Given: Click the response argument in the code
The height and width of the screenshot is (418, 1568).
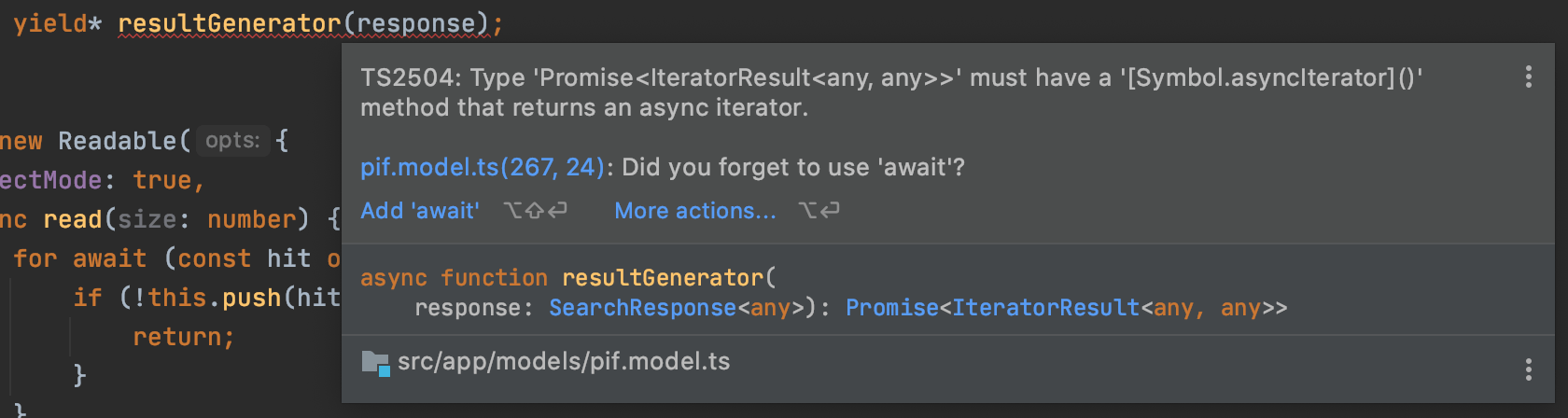Looking at the screenshot, I should [x=416, y=23].
